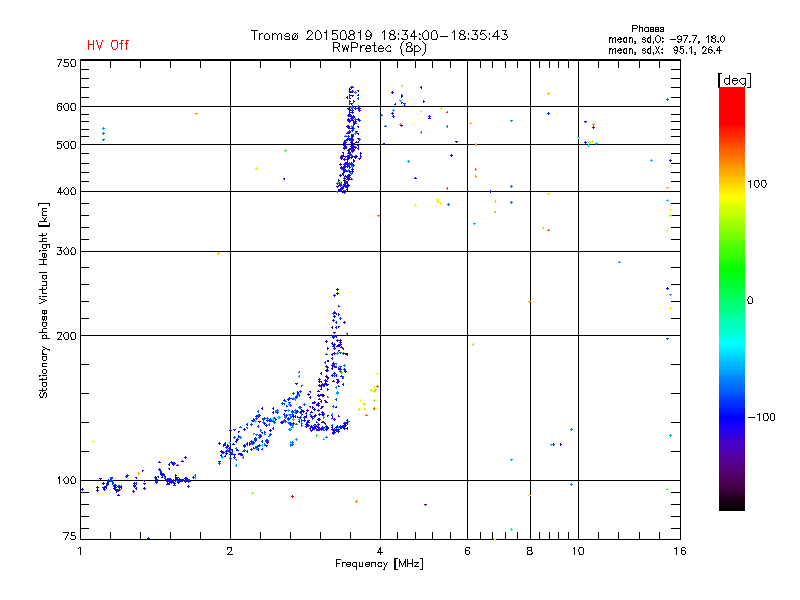This screenshot has width=800, height=600.
Task: Click the -100 tick label on colorbar
Action: (x=761, y=417)
